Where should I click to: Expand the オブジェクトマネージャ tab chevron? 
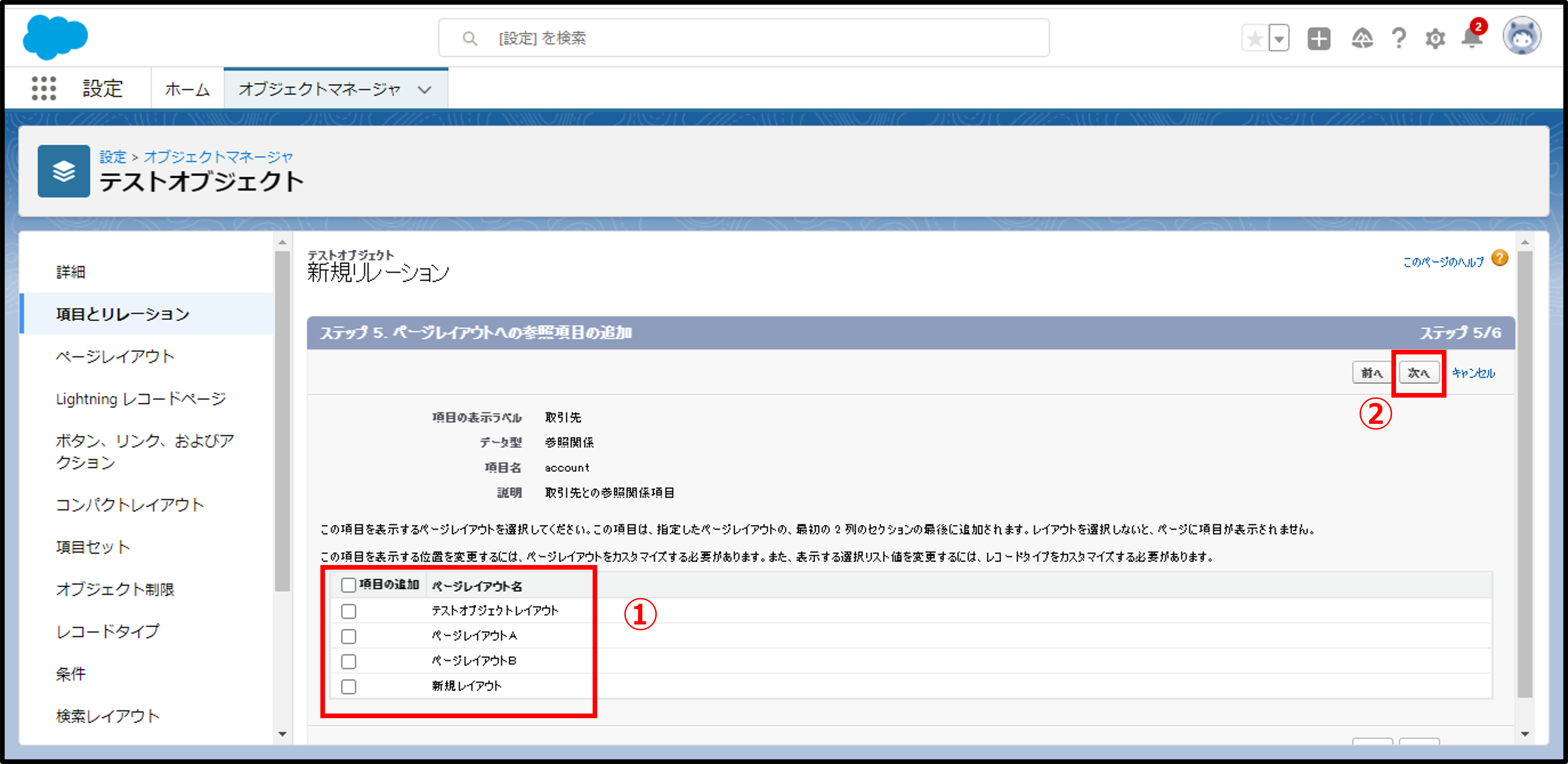click(x=424, y=90)
